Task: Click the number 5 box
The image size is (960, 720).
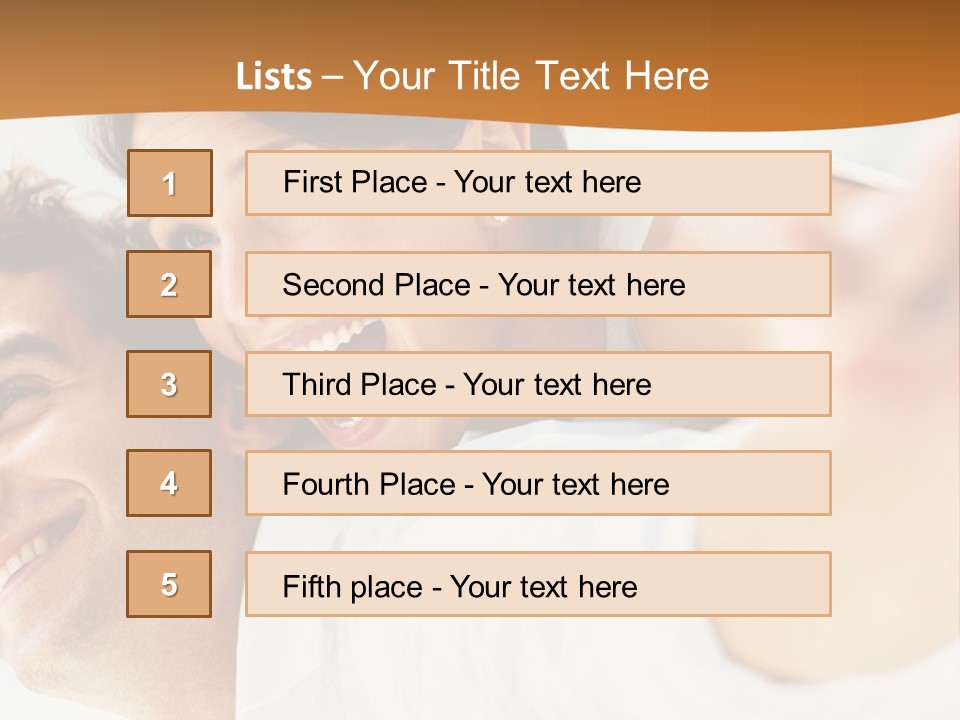Action: click(x=169, y=584)
